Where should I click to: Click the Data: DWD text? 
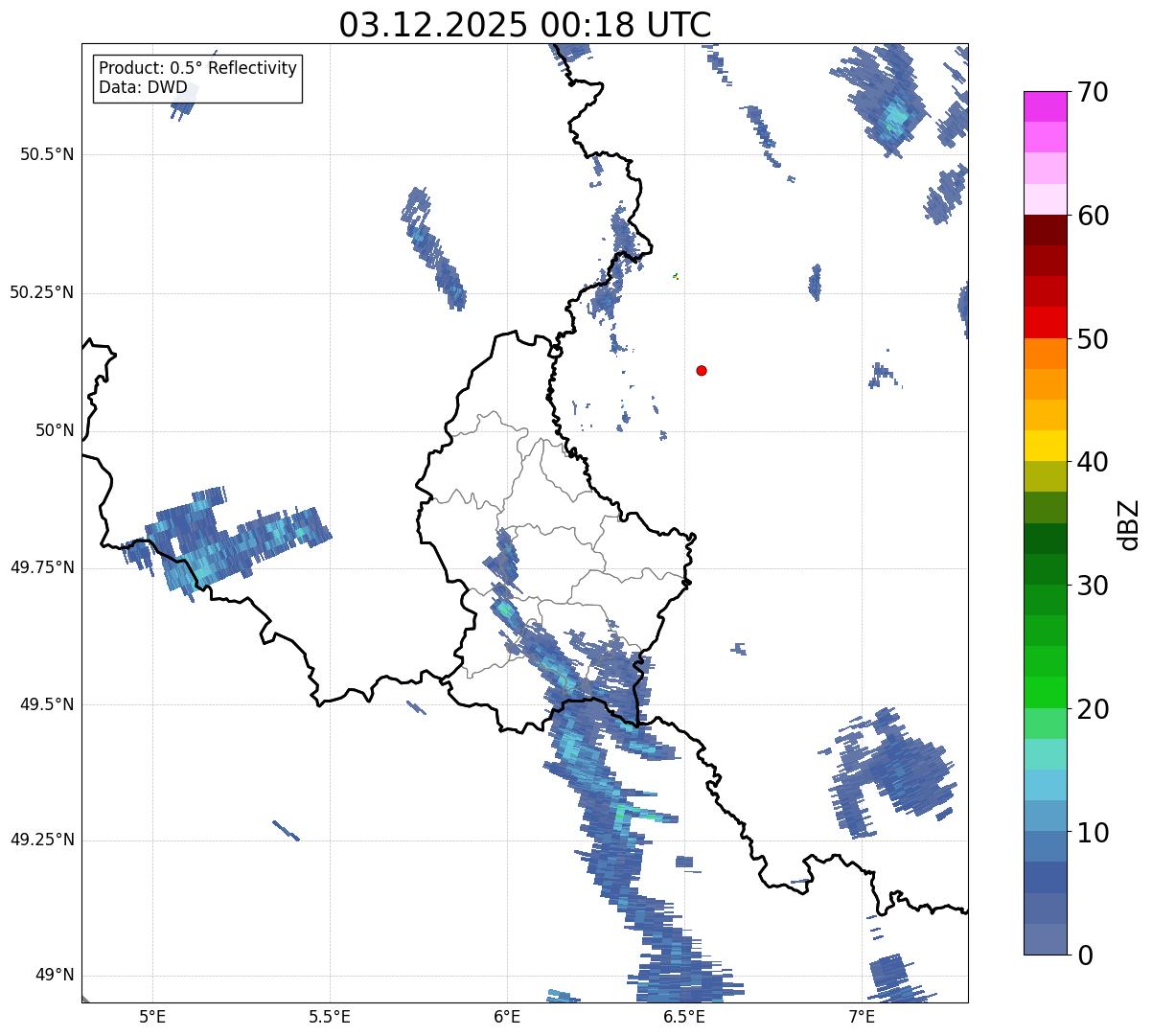143,88
